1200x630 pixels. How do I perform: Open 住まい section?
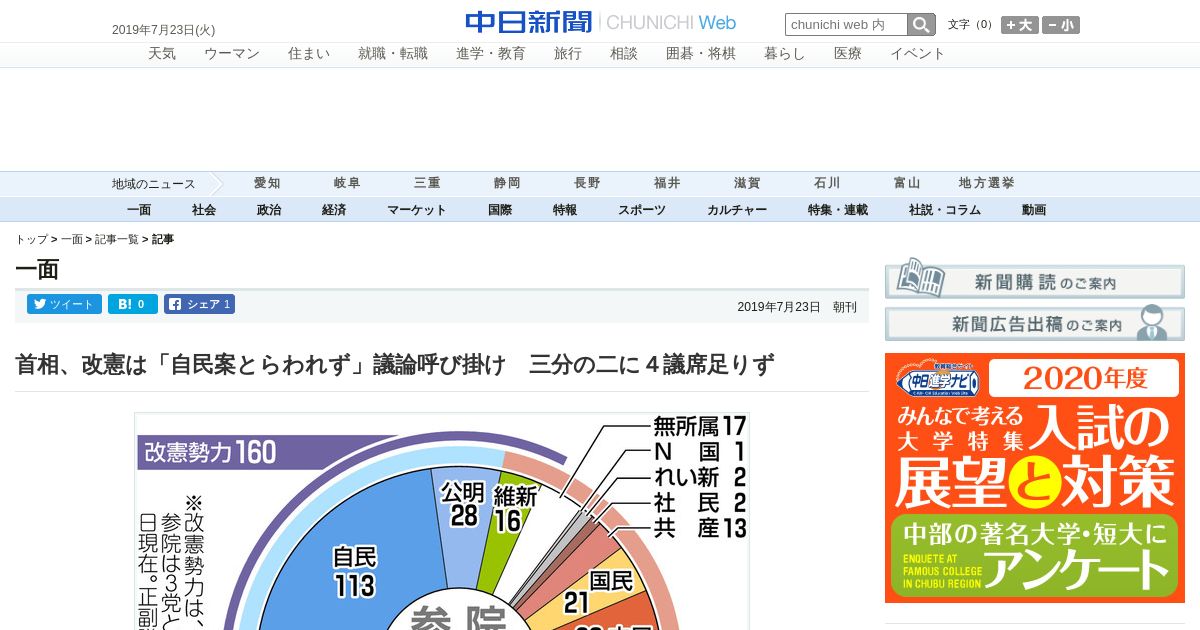point(309,54)
